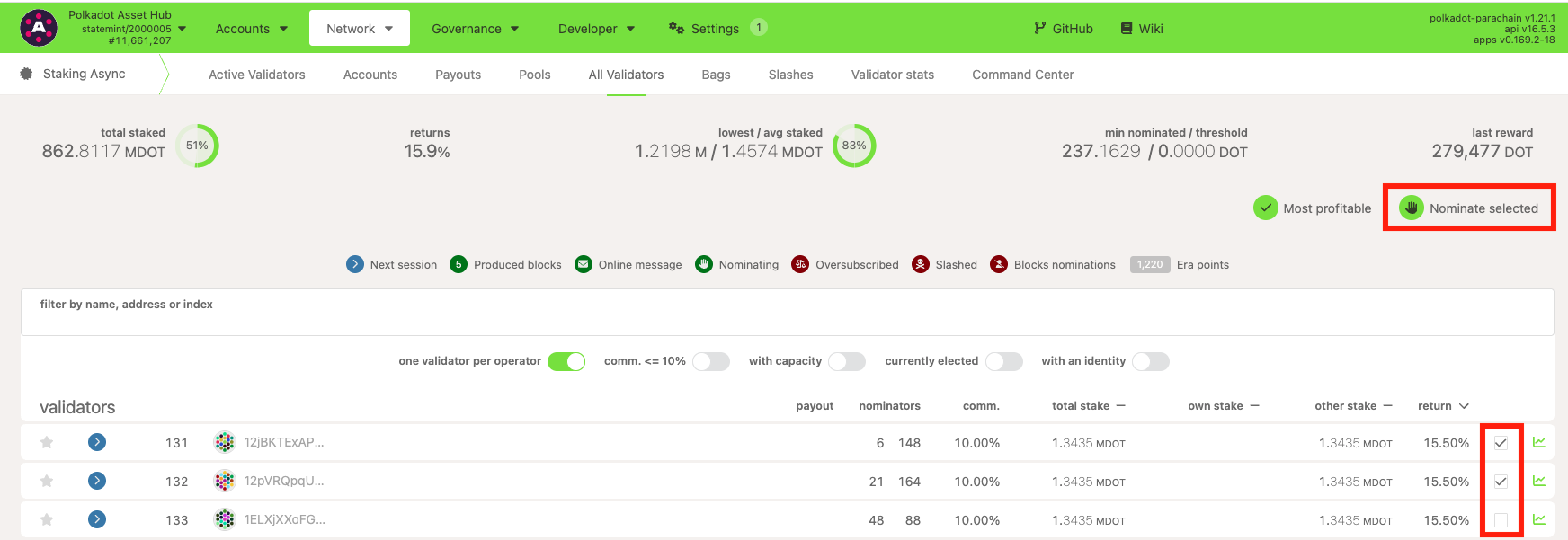Image resolution: width=1568 pixels, height=540 pixels.
Task: Open the Settings menu item
Action: [x=717, y=28]
